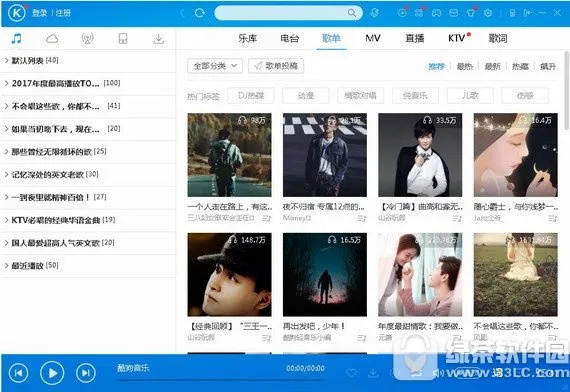570x392 pixels.
Task: Go back with the left arrow icon
Action: pos(182,13)
